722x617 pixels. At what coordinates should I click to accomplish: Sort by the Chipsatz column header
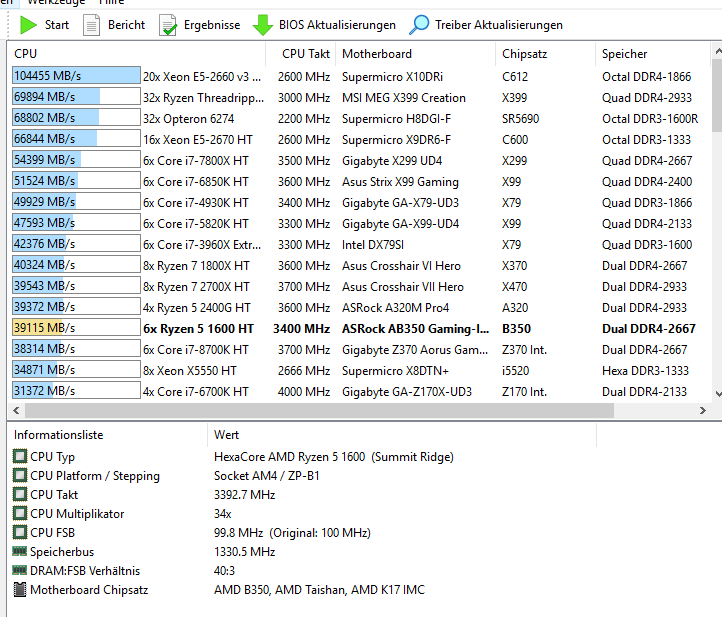click(x=546, y=54)
